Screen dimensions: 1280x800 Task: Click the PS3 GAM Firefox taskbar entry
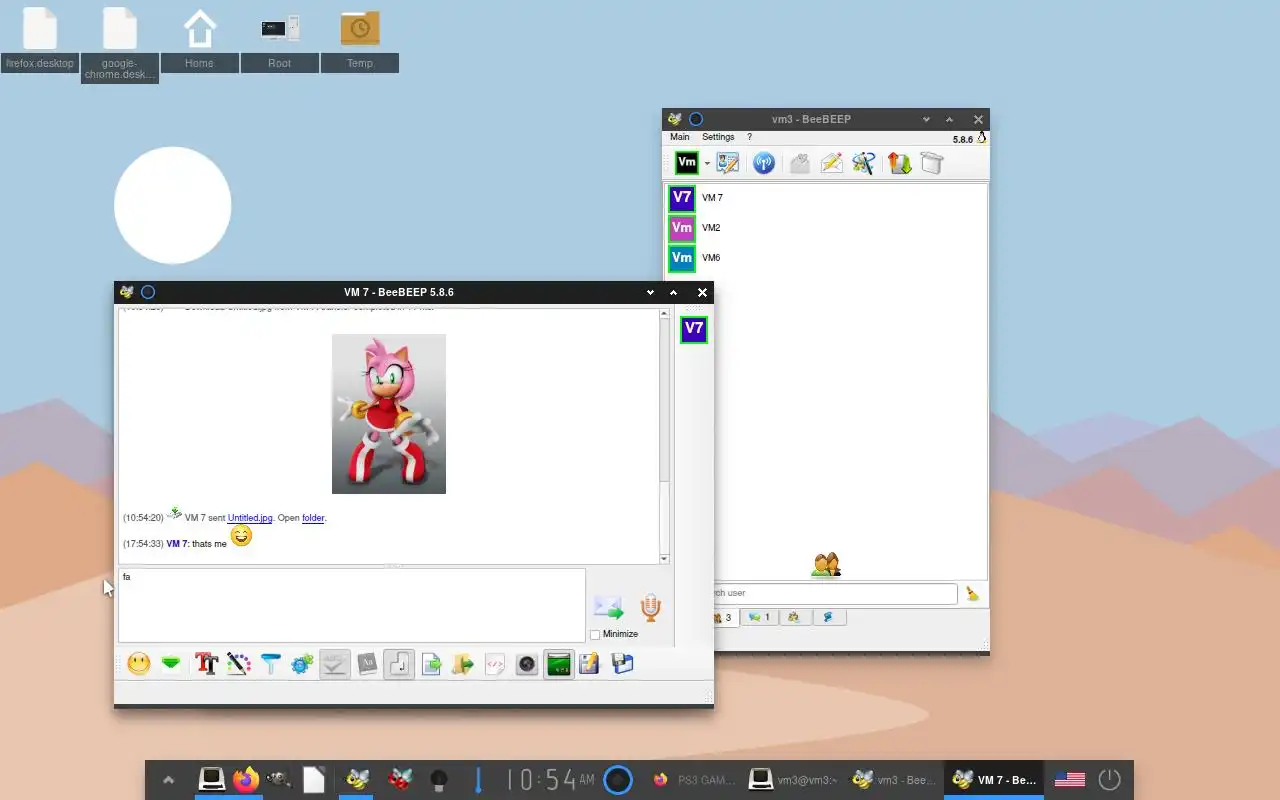[x=694, y=780]
